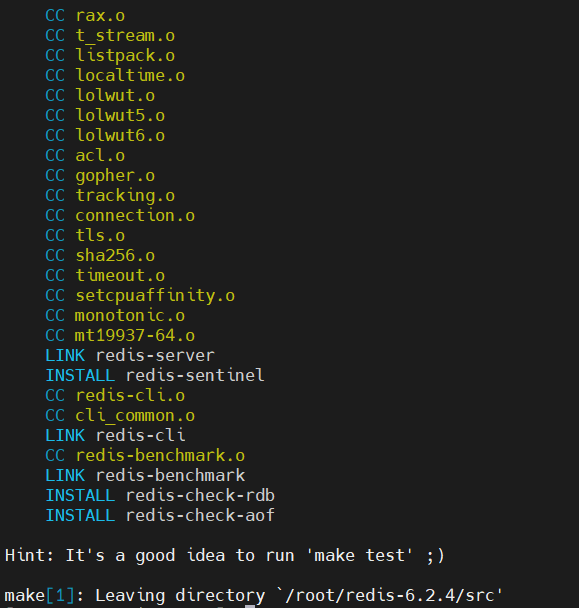Click LINK redis-cli line

[115, 436]
